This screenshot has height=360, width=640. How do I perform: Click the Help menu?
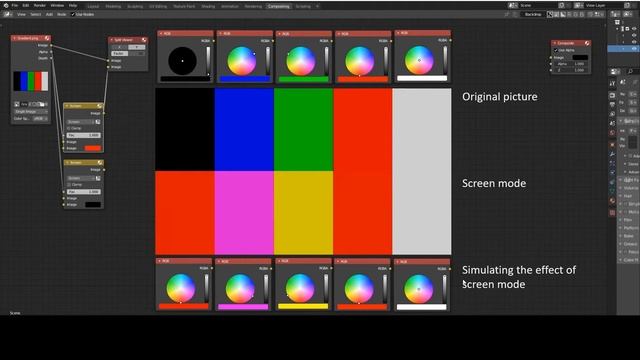[73, 6]
